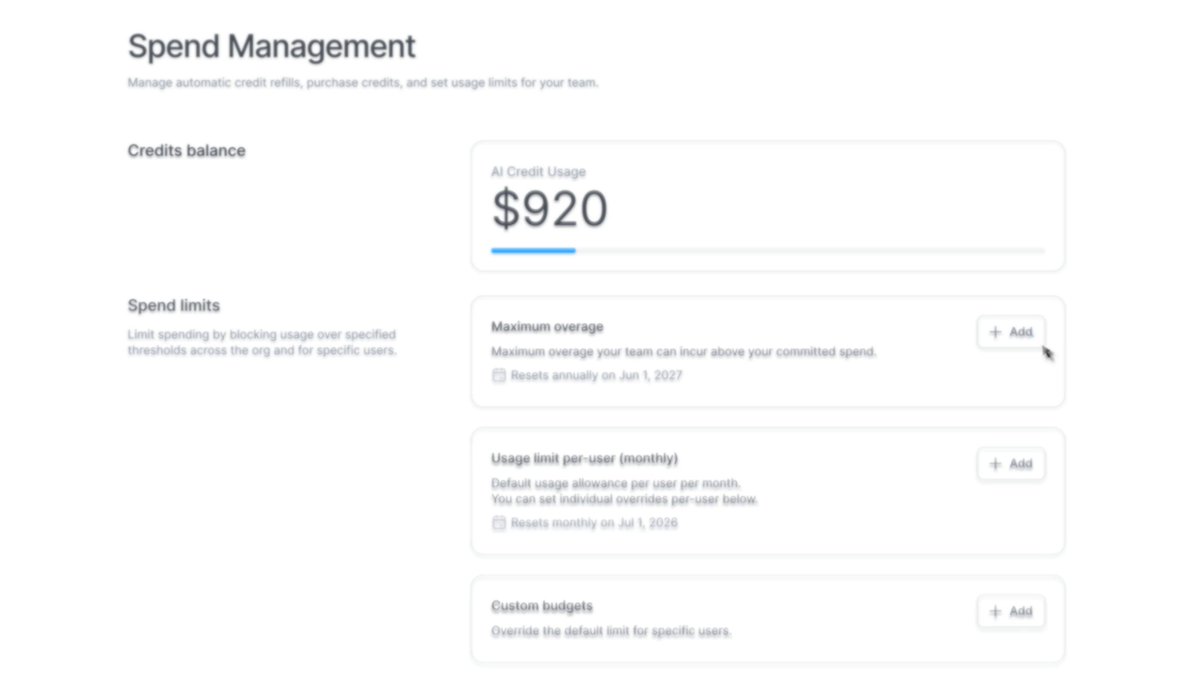
Task: Click the calendar icon beside Resets monthly
Action: [x=499, y=523]
